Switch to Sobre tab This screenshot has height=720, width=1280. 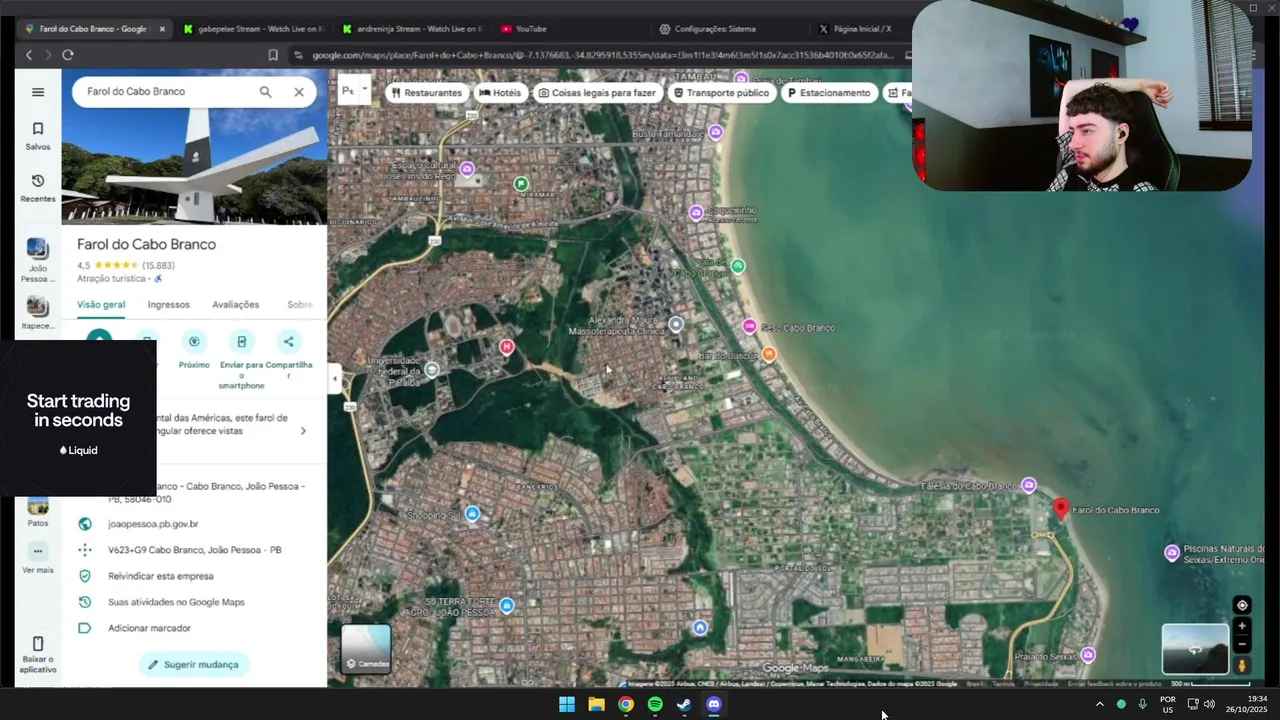(x=300, y=305)
